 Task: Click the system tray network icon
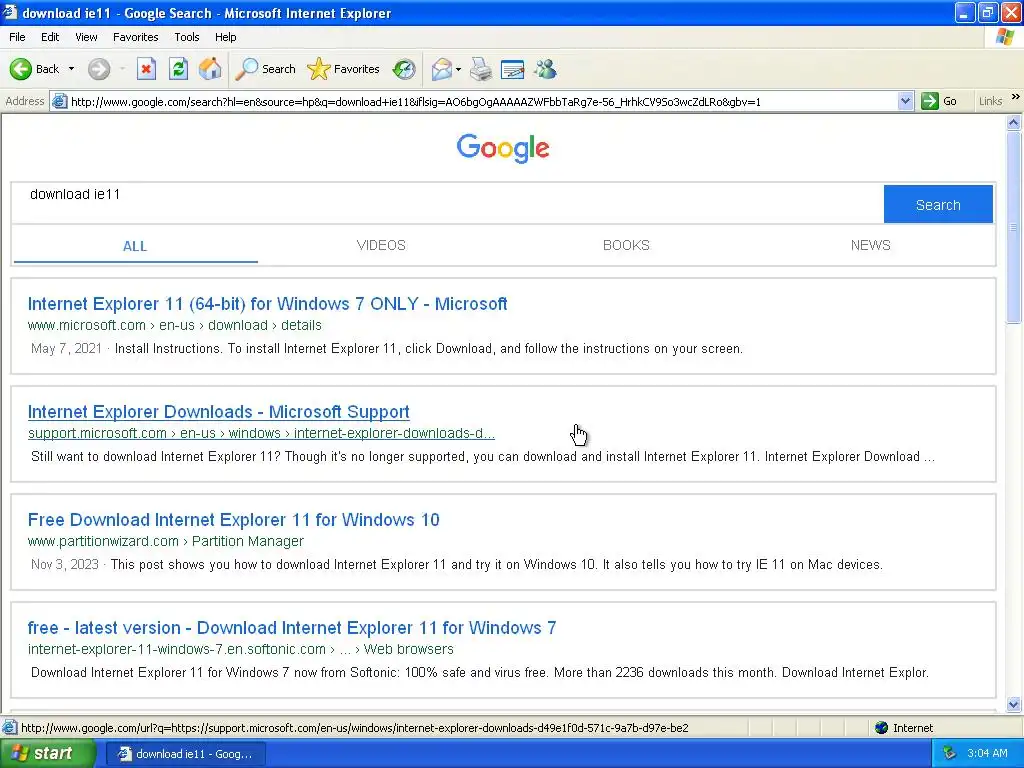950,753
